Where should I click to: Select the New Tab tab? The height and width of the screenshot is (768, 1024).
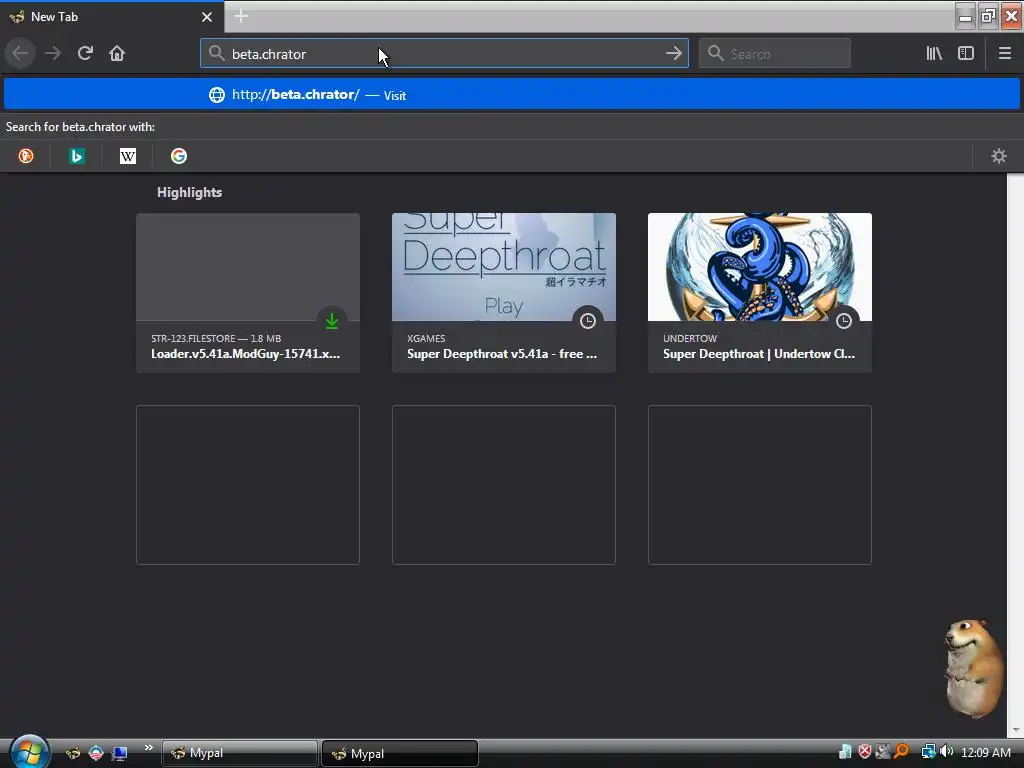111,17
